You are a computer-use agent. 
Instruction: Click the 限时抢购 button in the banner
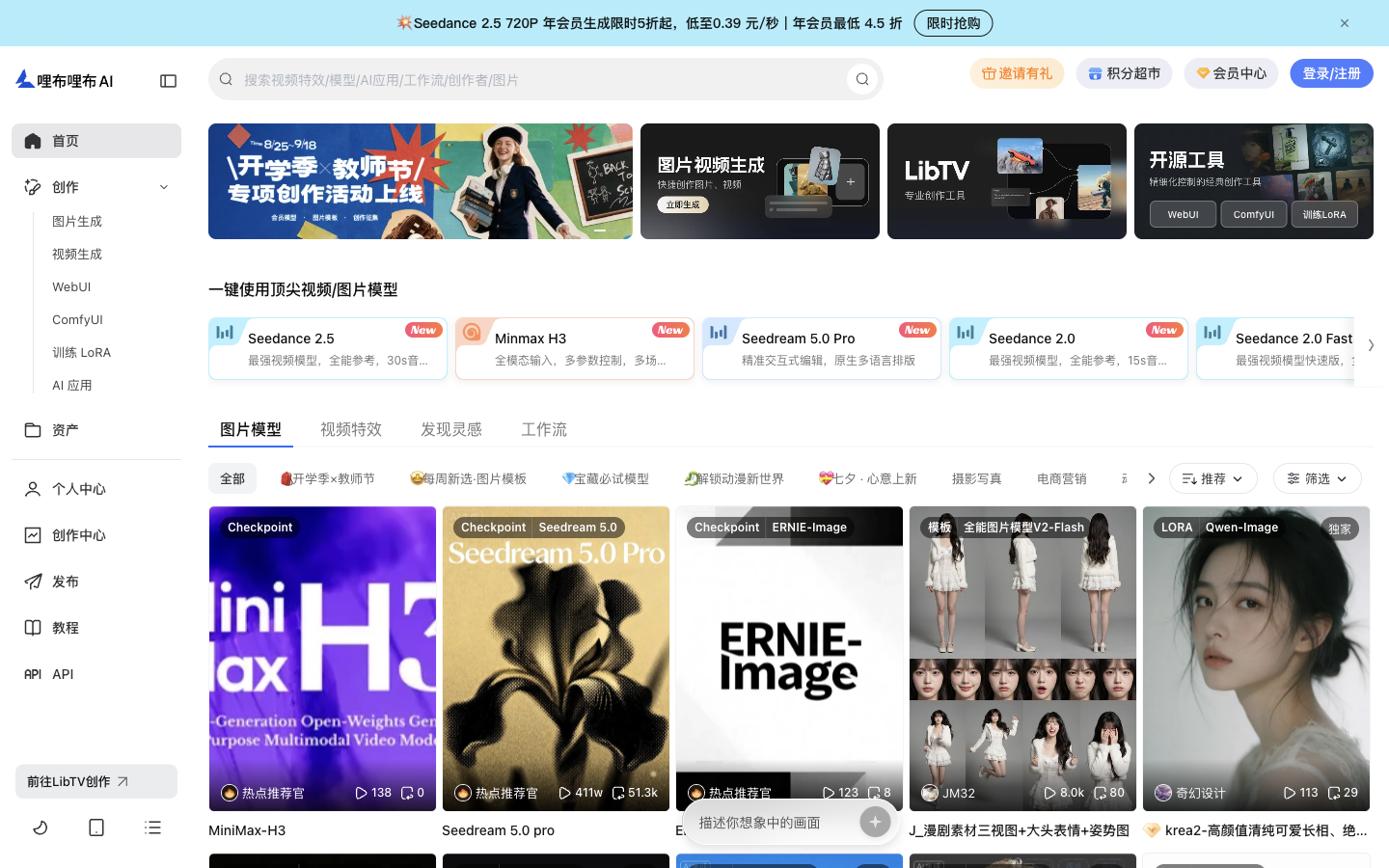pyautogui.click(x=953, y=23)
